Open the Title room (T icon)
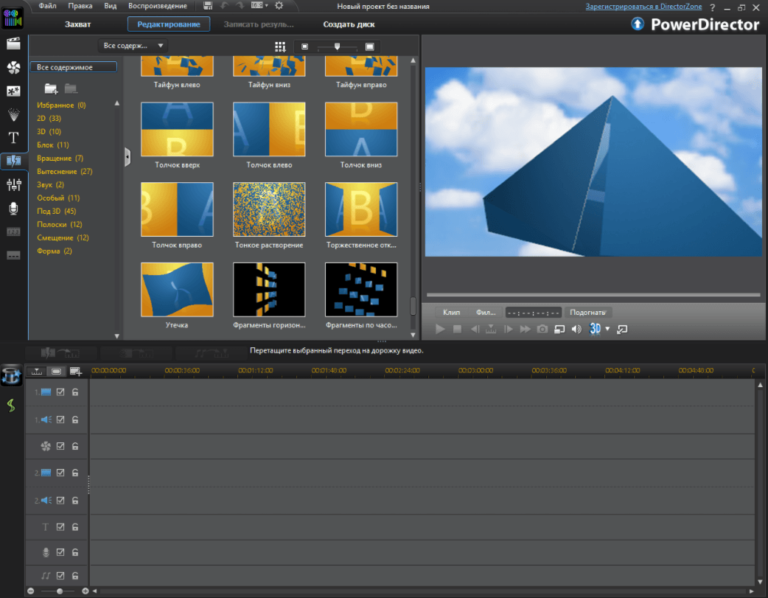768x598 pixels. (x=13, y=137)
